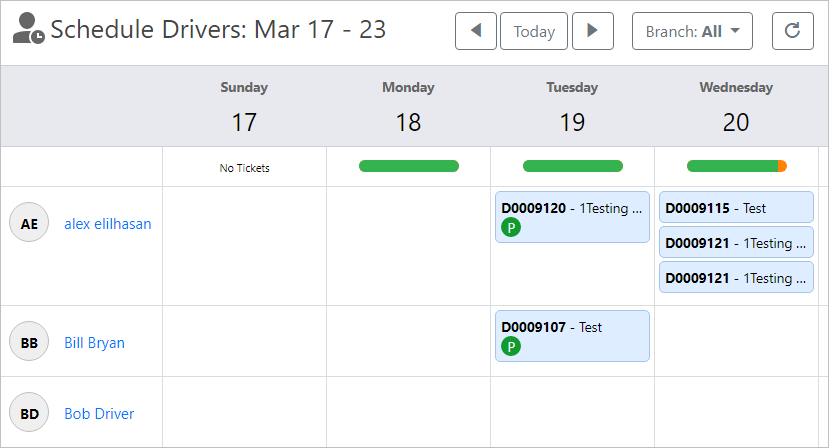Open the Branch: All dropdown
Viewport: 829px width, 448px height.
[692, 31]
